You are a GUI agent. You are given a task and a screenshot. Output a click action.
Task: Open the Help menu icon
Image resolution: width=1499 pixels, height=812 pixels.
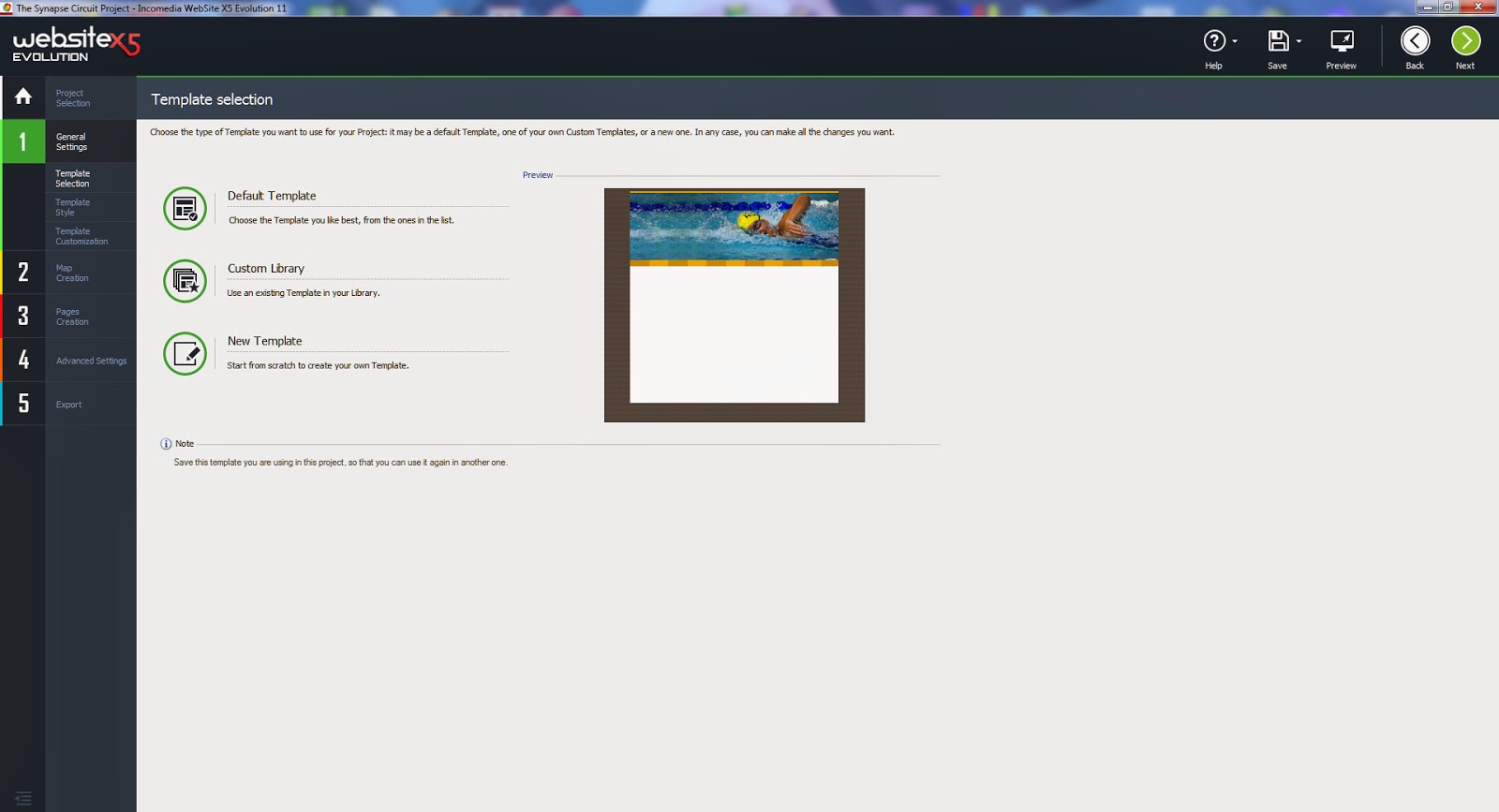(x=1214, y=41)
